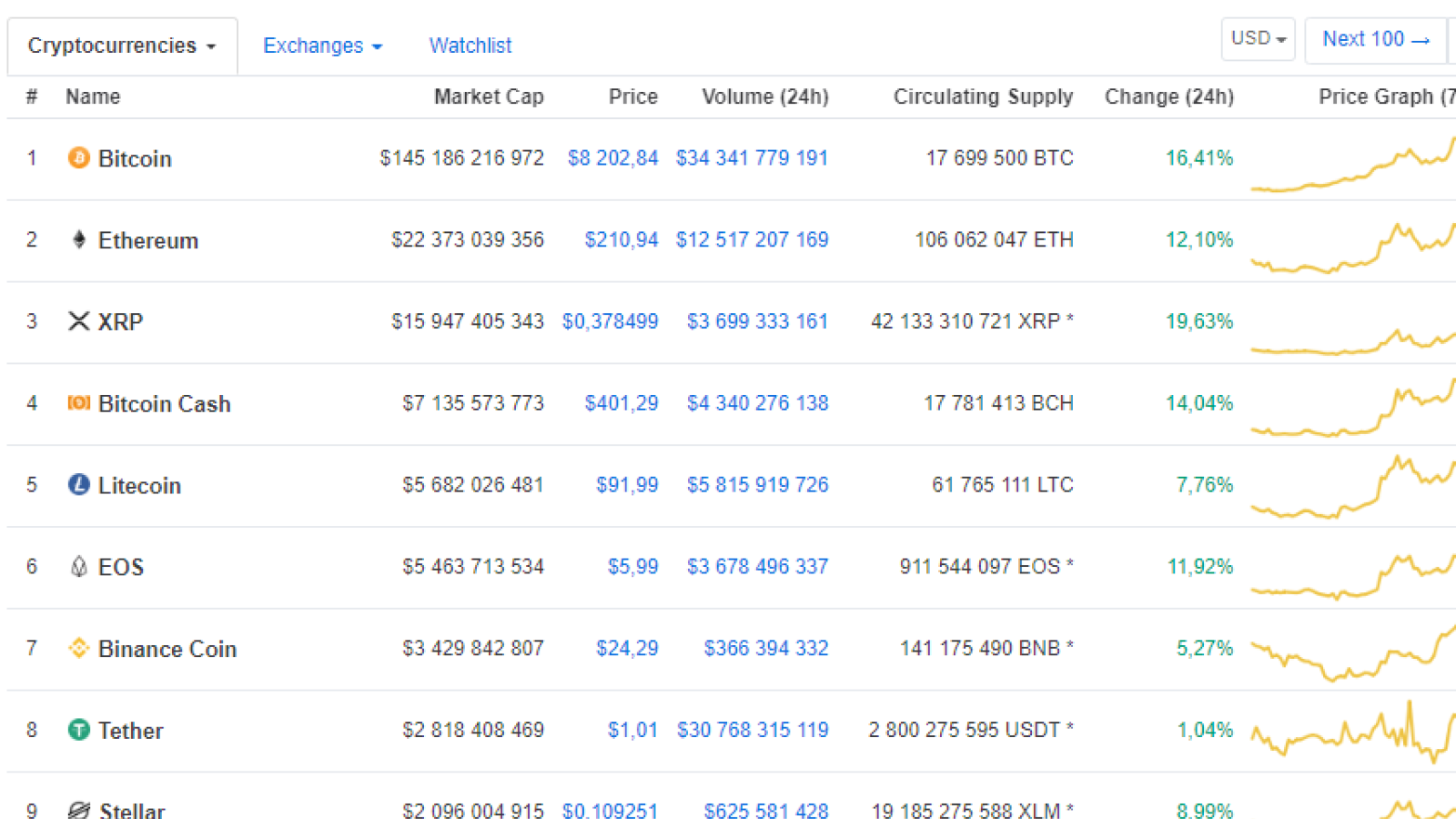Click Bitcoin Cash price $401,29
1456x819 pixels.
(622, 403)
